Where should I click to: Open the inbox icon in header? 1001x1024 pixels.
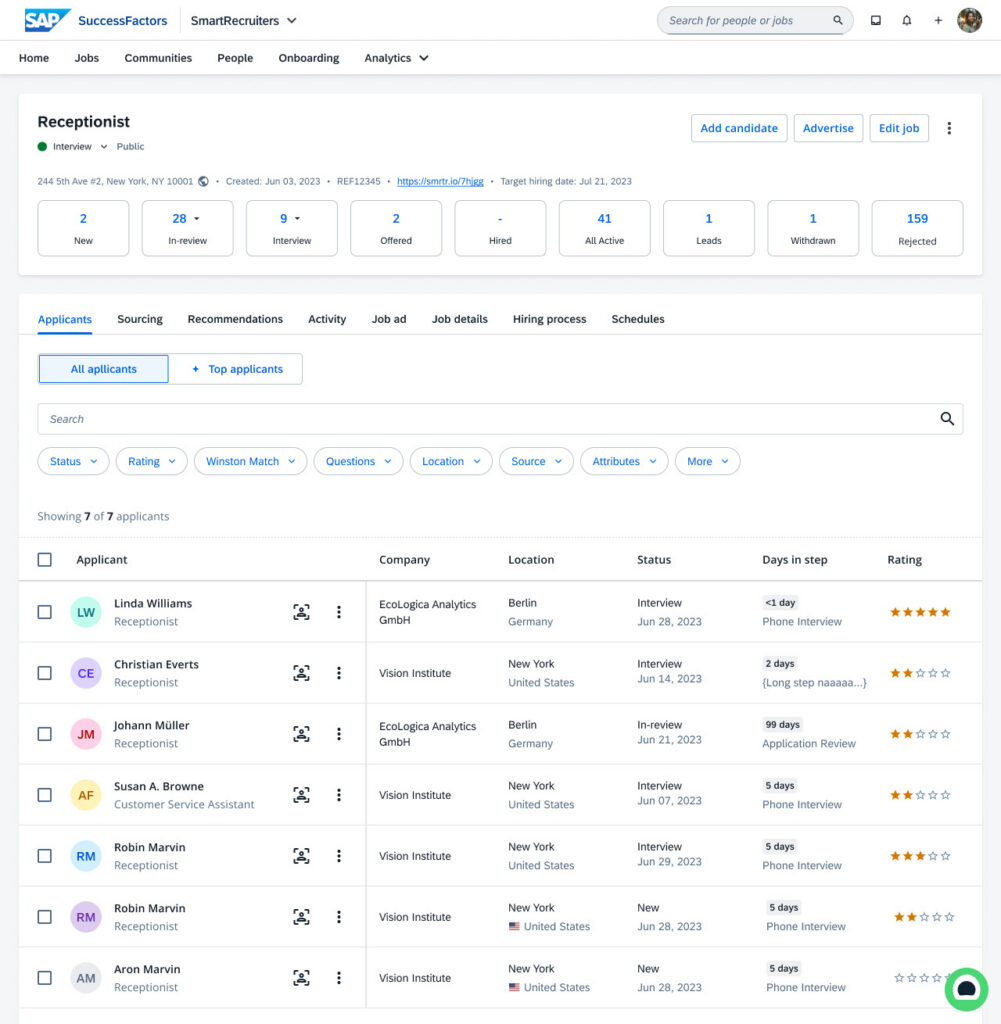point(876,20)
